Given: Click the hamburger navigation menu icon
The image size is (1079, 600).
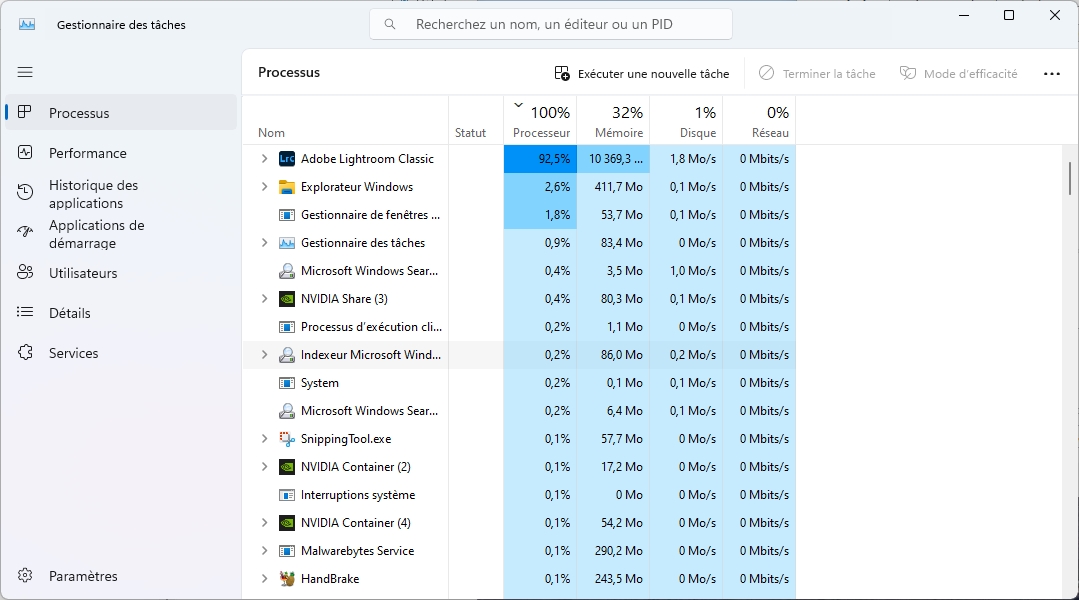Looking at the screenshot, I should point(25,72).
